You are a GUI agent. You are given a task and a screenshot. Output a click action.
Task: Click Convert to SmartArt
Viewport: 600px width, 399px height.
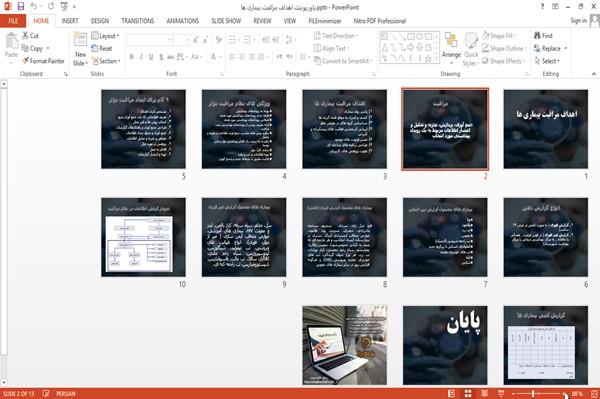tap(343, 61)
